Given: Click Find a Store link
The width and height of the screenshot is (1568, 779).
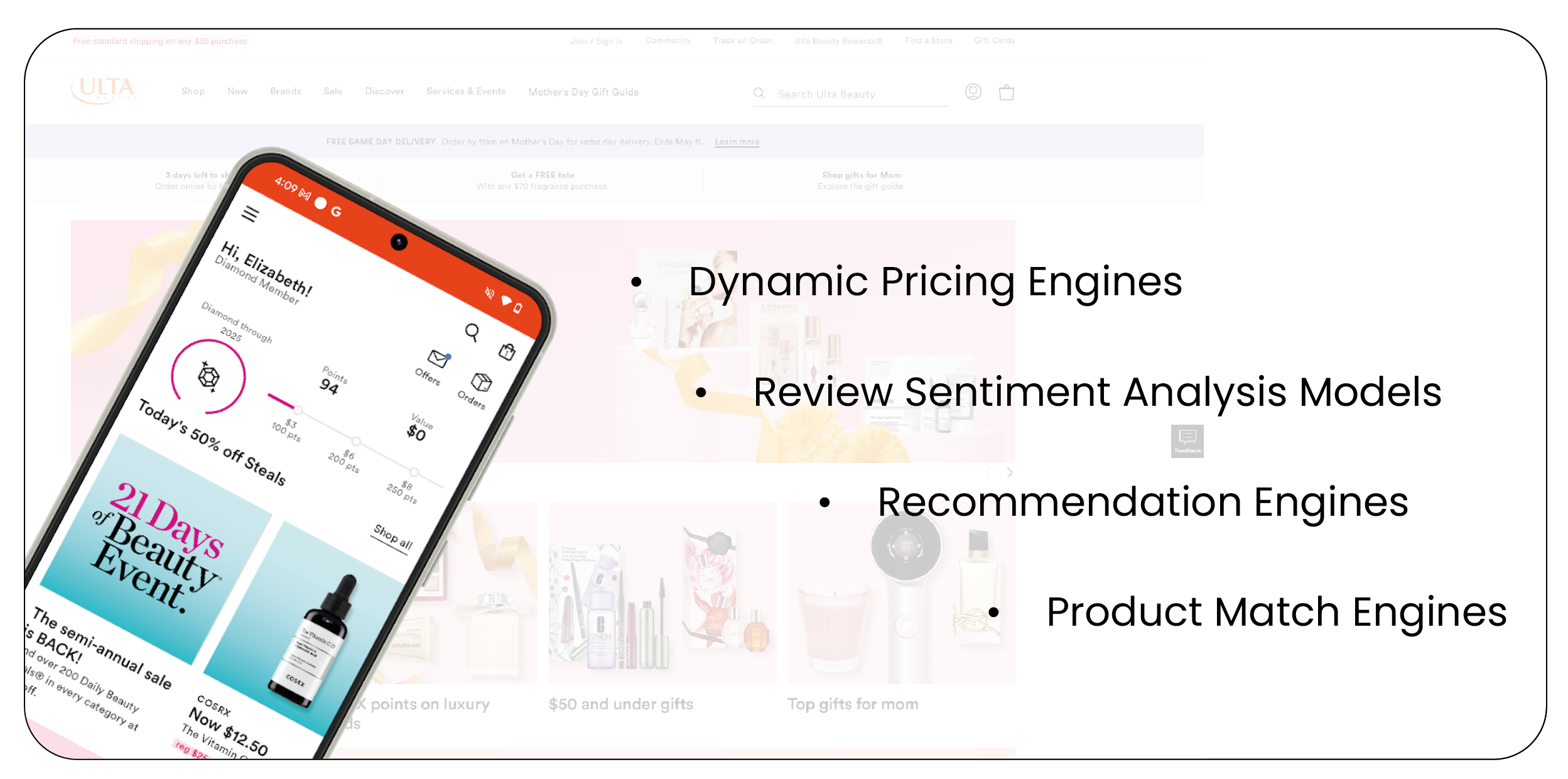Looking at the screenshot, I should (x=928, y=40).
